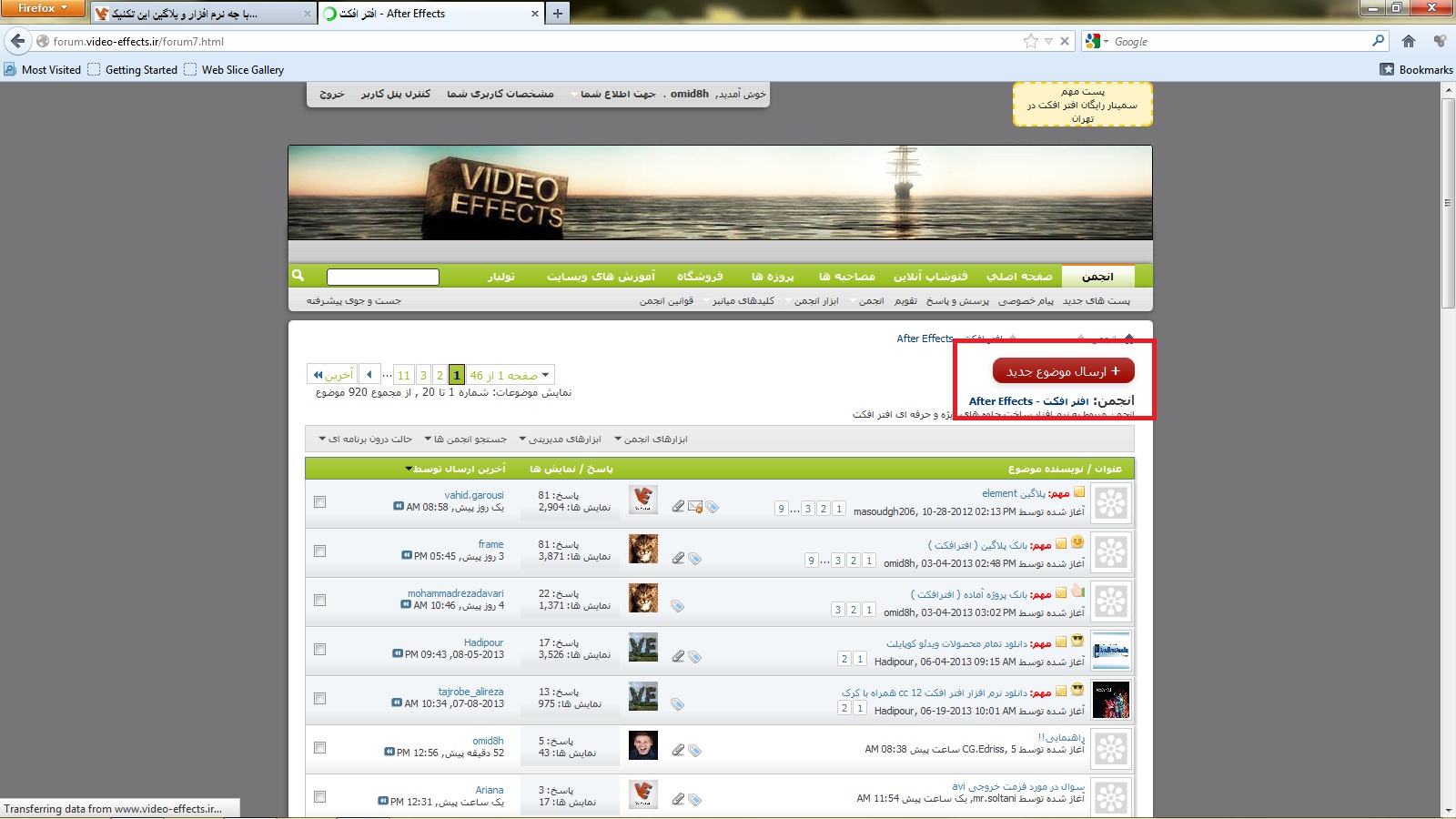Tick the checkbox for the vahid.garousi thread
Viewport: 1456px width, 819px height.
point(319,501)
